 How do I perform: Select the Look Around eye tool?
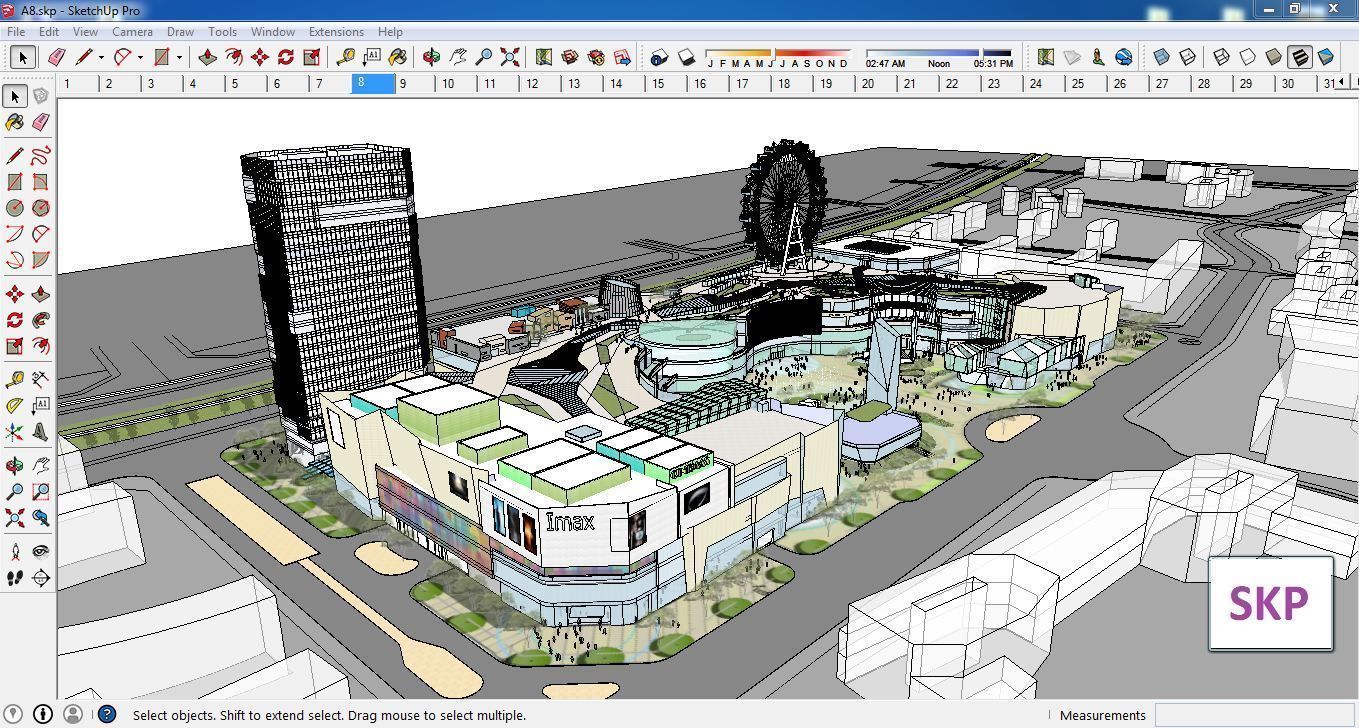click(40, 551)
